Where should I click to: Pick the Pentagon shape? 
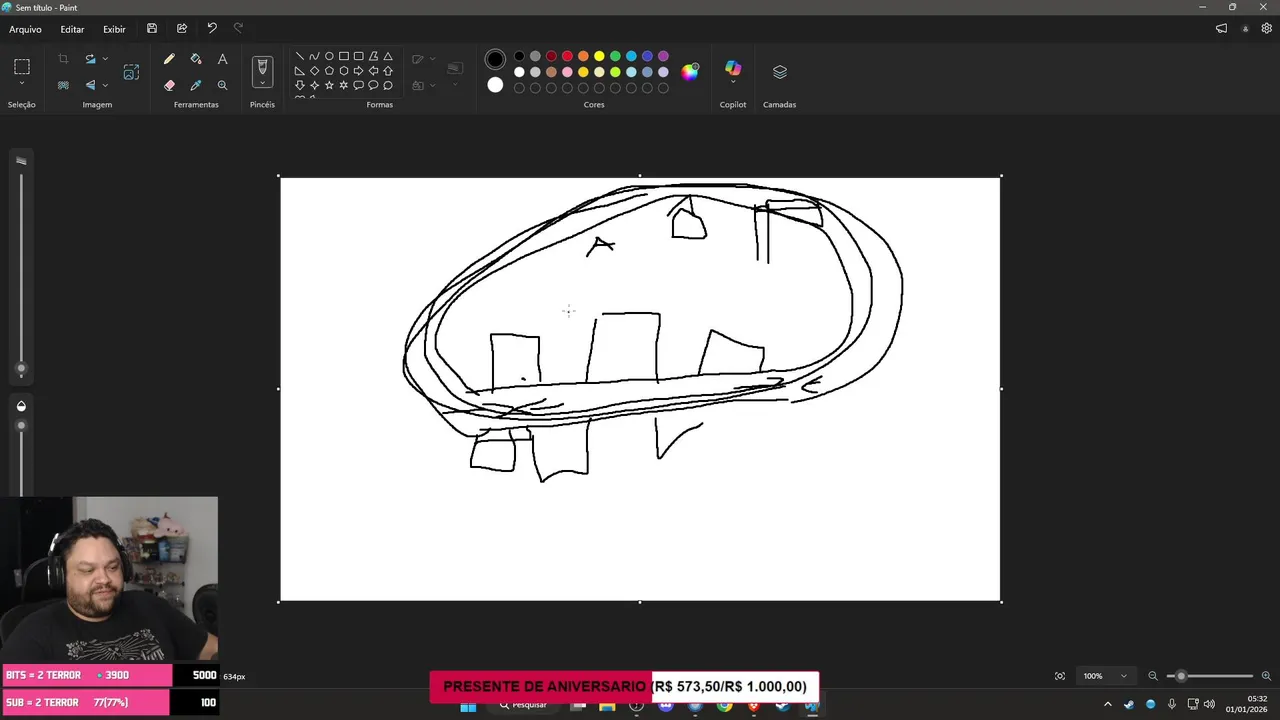(329, 71)
